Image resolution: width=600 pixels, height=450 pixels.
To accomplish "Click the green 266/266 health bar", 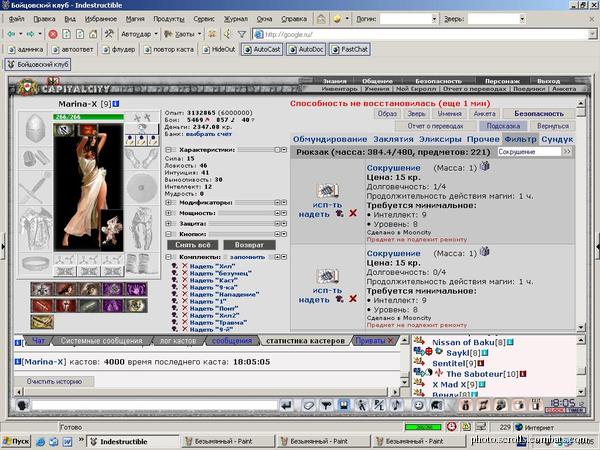I will 88,117.
